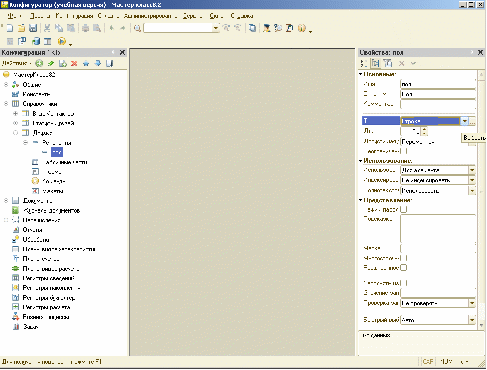
Task: Start debugging with the orange play icon
Action: tap(61, 41)
